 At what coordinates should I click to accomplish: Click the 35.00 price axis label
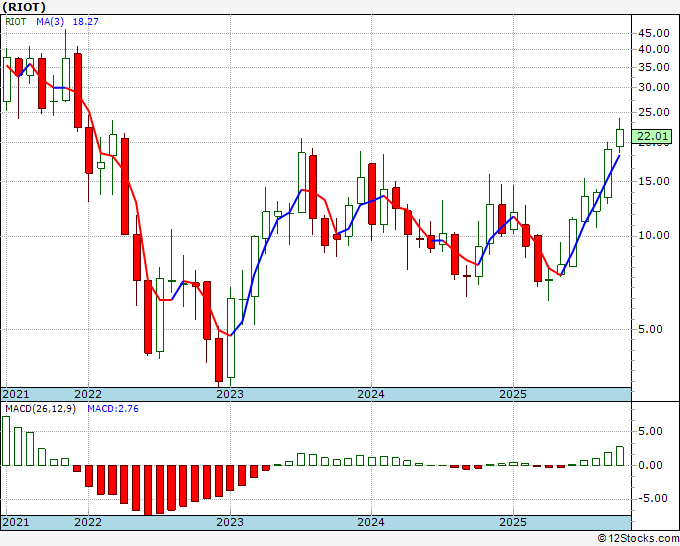click(654, 68)
